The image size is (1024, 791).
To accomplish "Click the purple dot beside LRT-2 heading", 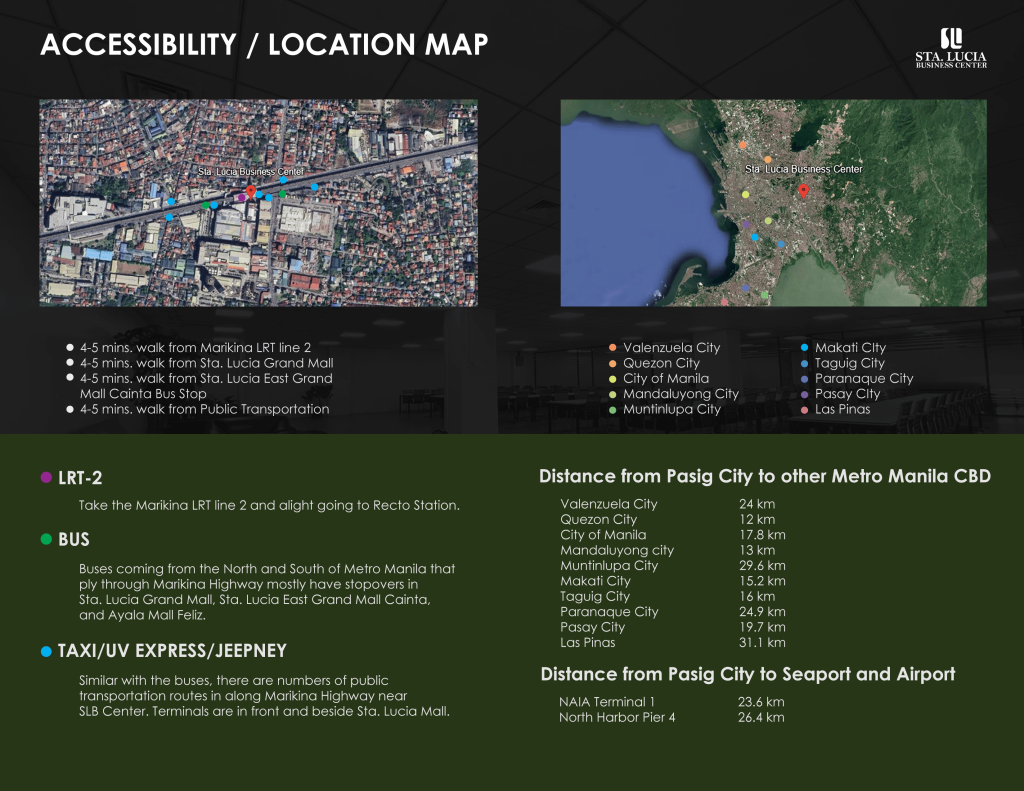I will pyautogui.click(x=46, y=477).
